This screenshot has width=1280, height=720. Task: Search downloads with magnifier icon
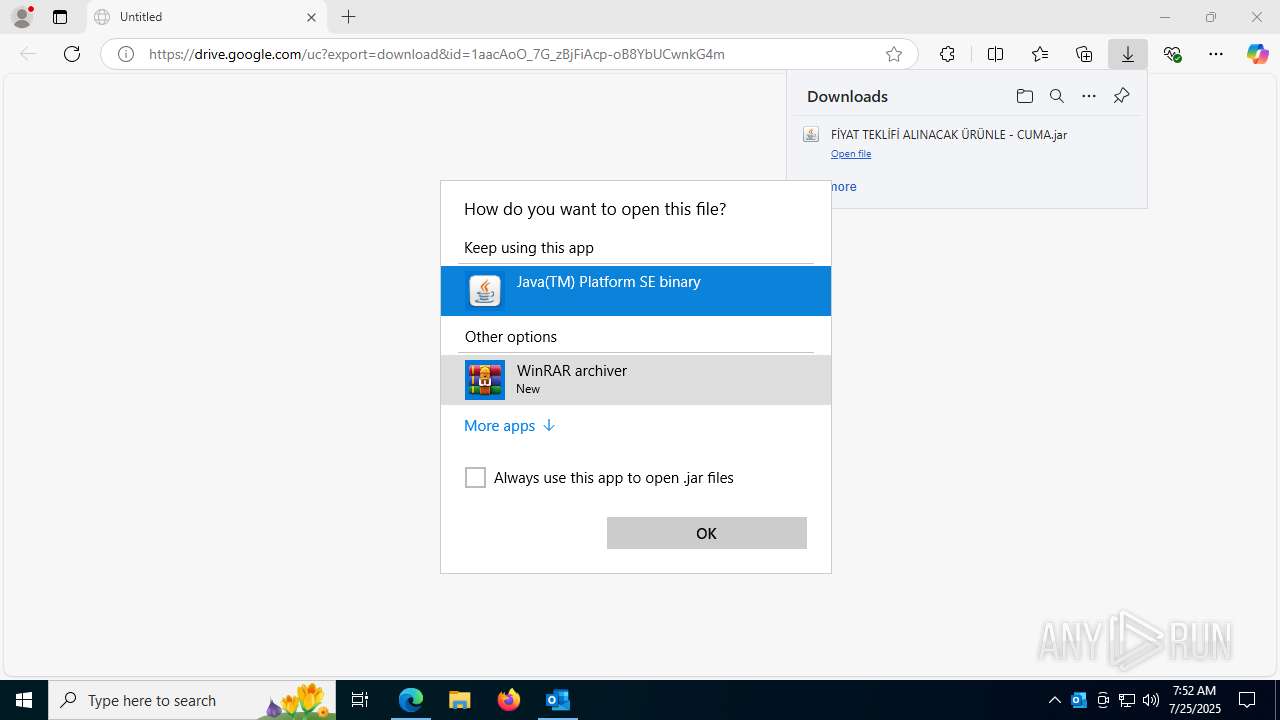(1056, 96)
